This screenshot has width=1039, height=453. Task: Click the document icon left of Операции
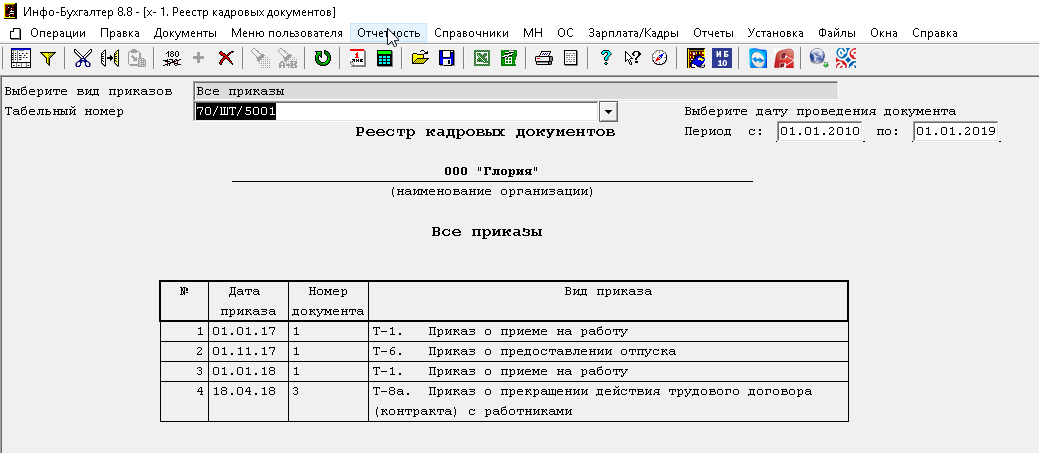click(16, 33)
